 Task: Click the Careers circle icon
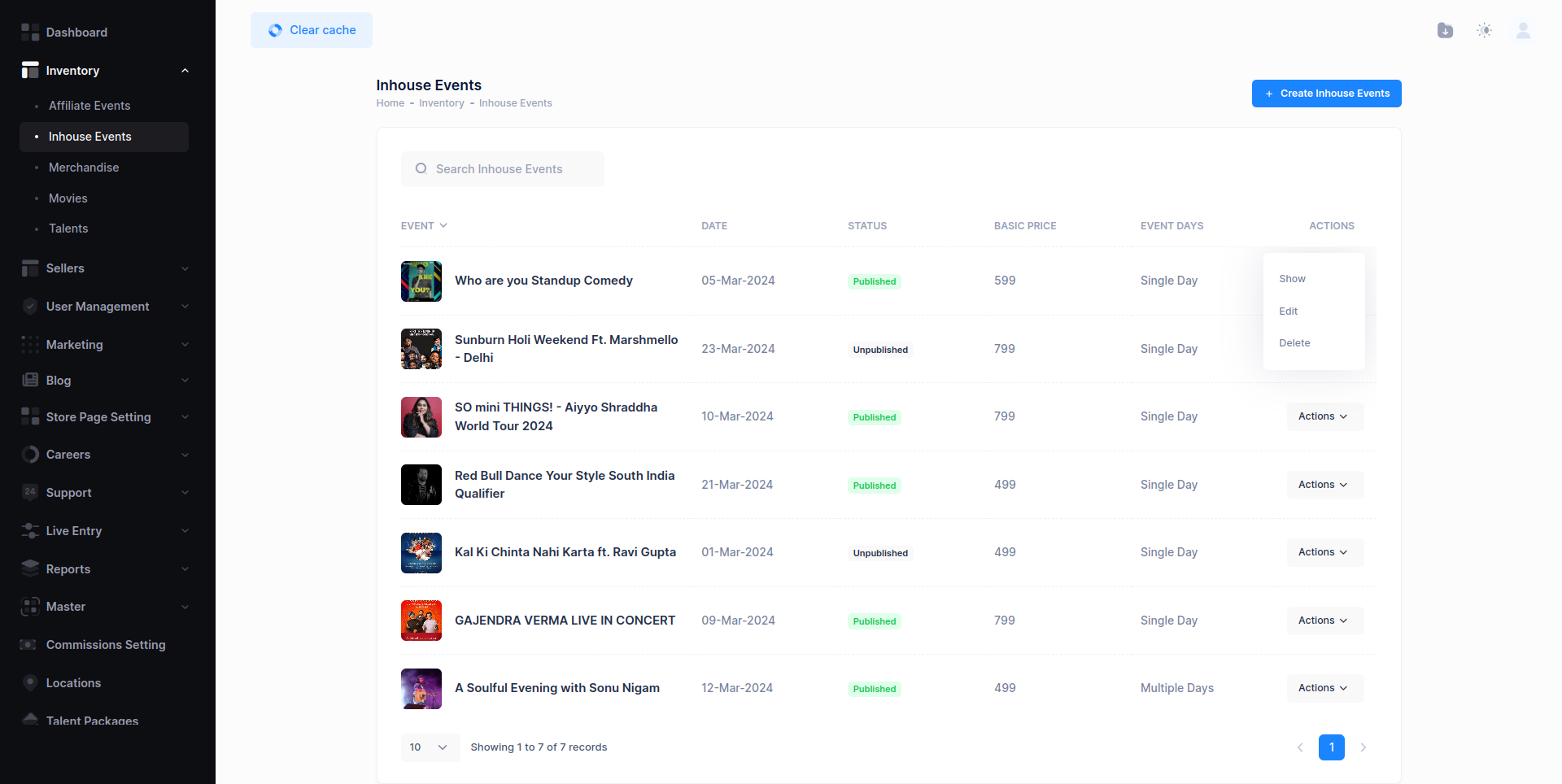pos(30,455)
